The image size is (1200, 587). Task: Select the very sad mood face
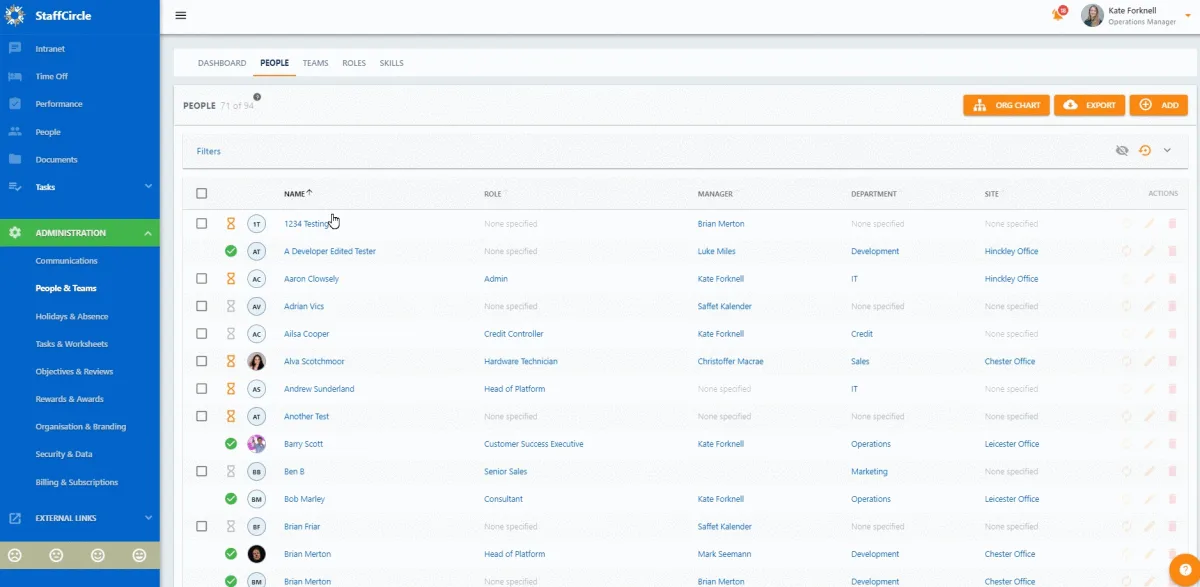click(15, 555)
